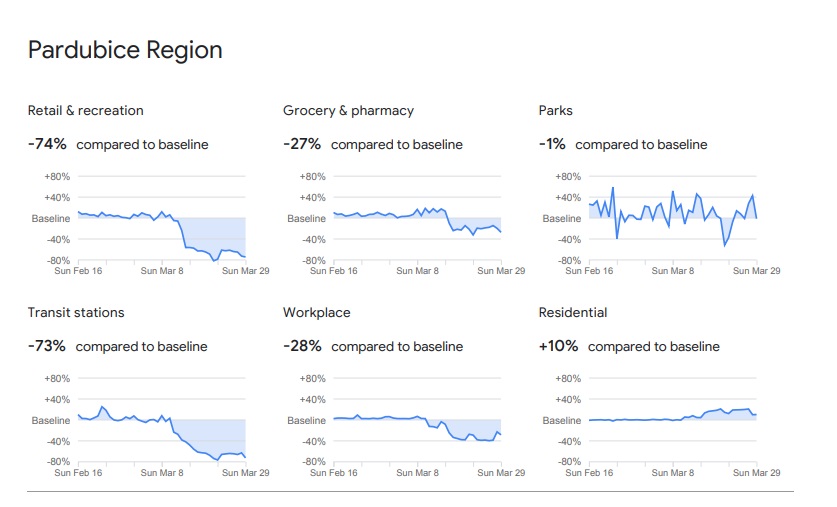837x507 pixels.
Task: Click the Residential line chart
Action: (x=672, y=421)
